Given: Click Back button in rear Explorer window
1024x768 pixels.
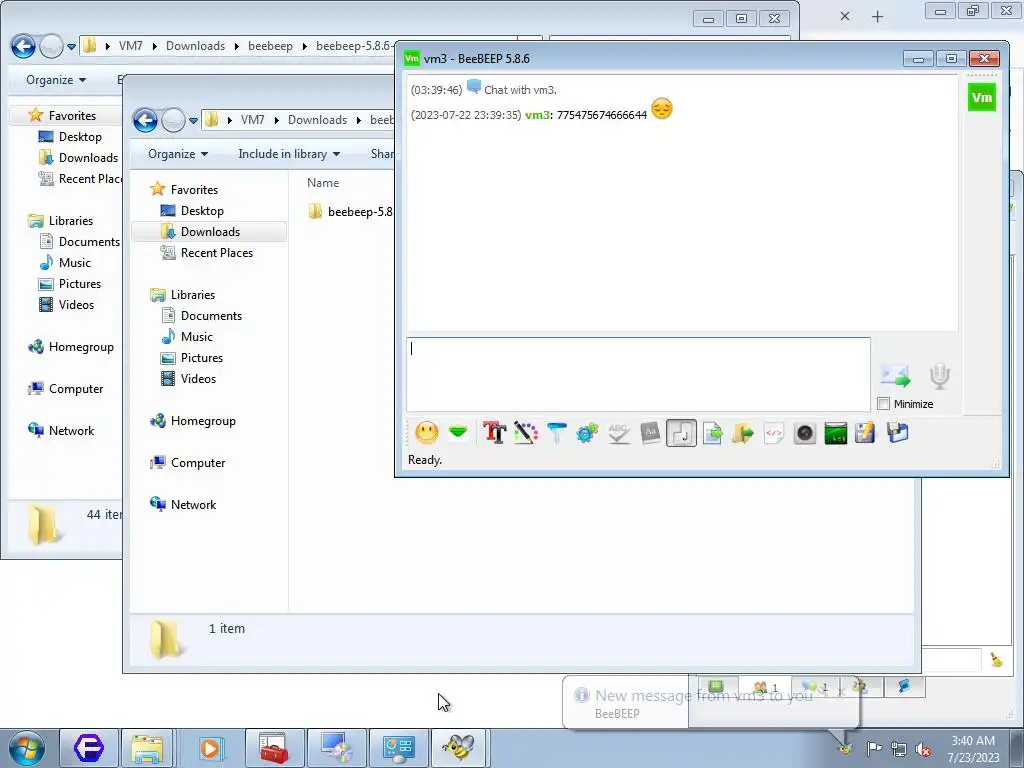Looking at the screenshot, I should coord(23,46).
